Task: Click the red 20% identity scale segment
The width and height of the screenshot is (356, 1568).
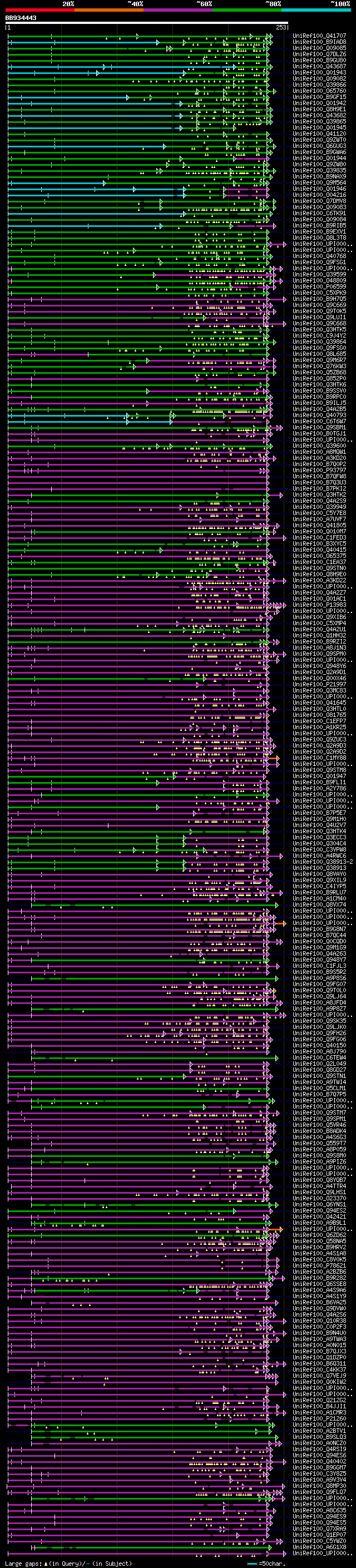Action: coord(39,11)
